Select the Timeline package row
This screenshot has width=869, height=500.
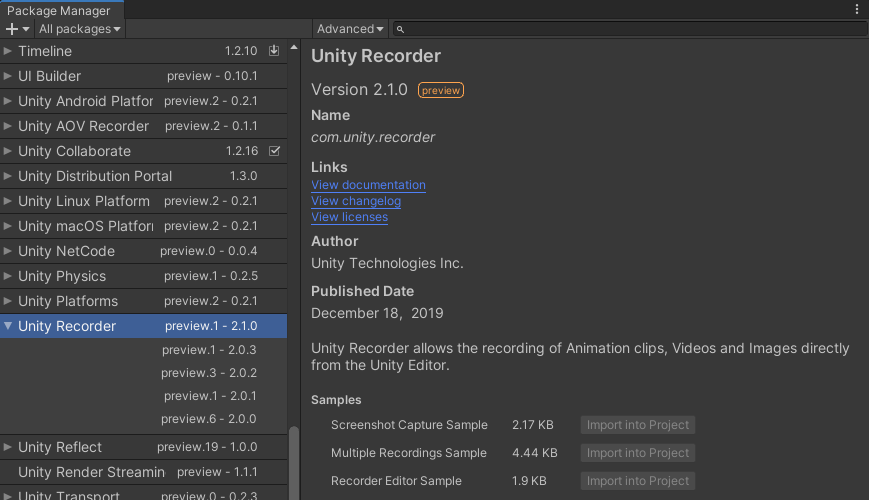144,51
